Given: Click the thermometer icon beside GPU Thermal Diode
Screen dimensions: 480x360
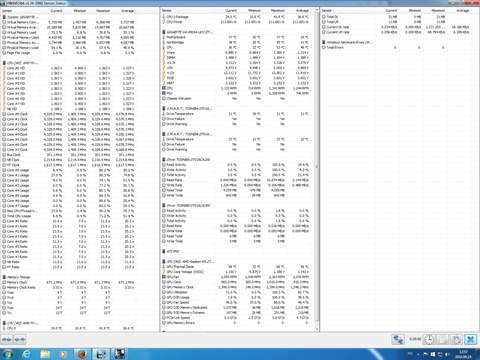Looking at the screenshot, I should 164,267.
